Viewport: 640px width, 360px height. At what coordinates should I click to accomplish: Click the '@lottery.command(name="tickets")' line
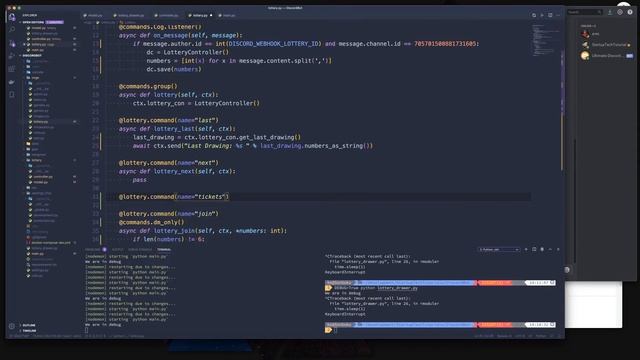point(174,197)
